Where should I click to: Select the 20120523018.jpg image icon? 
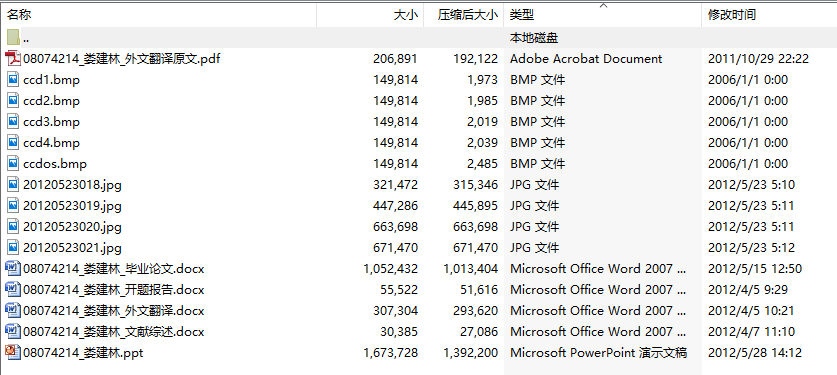tap(13, 185)
